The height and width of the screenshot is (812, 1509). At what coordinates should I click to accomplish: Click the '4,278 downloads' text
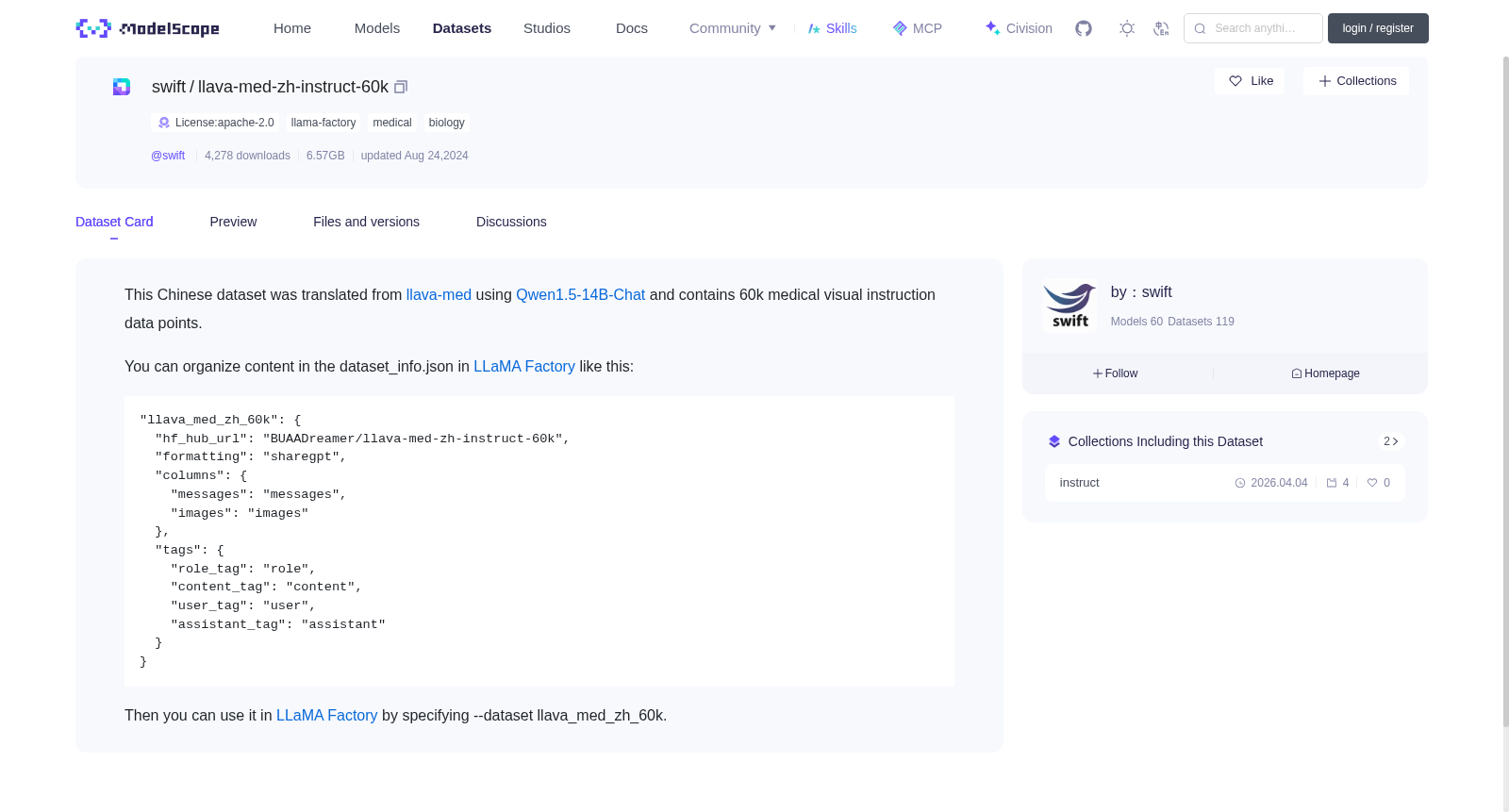pos(247,156)
